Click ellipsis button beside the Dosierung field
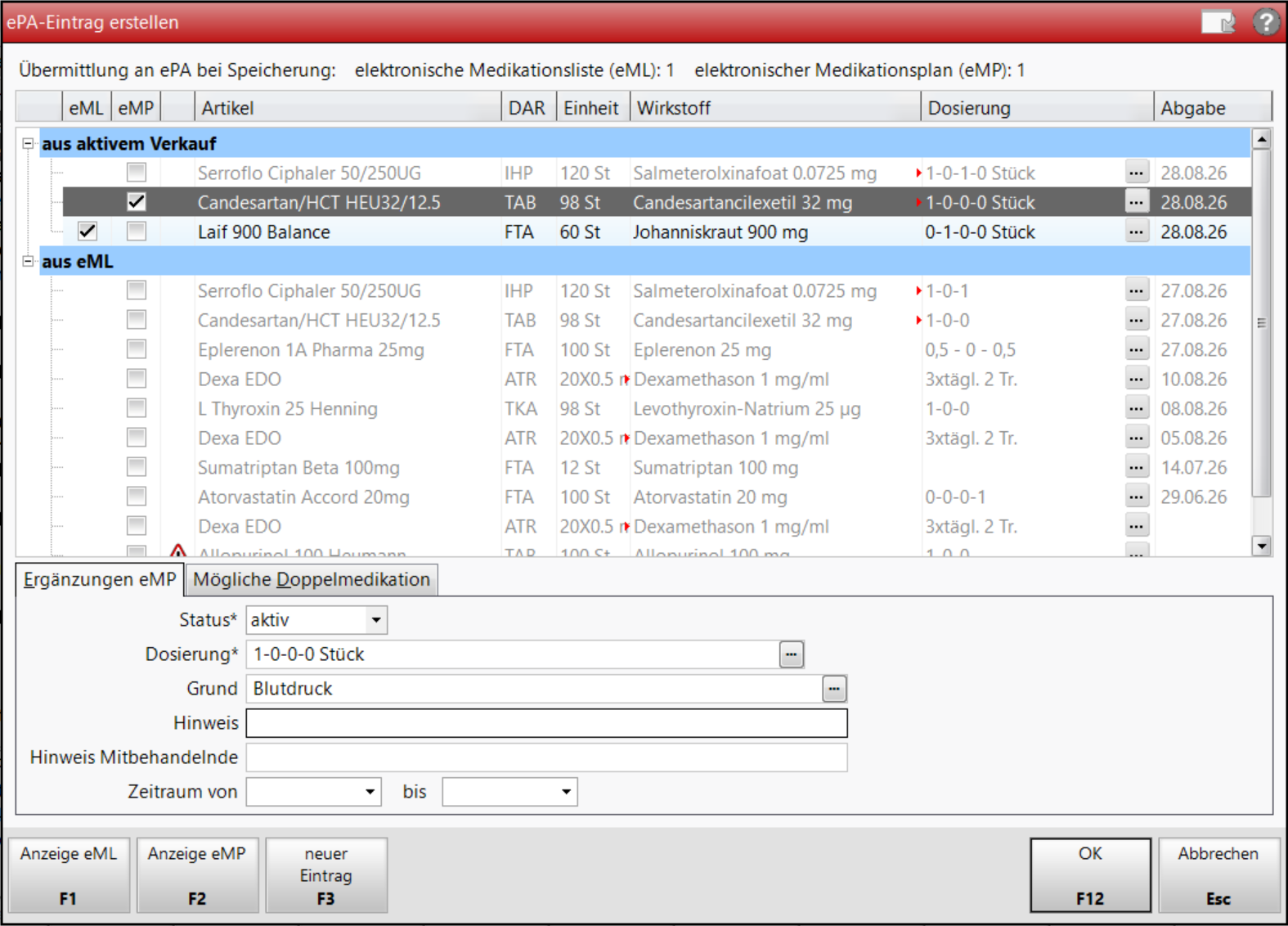Screen dimensions: 1288x926 pyautogui.click(x=791, y=654)
